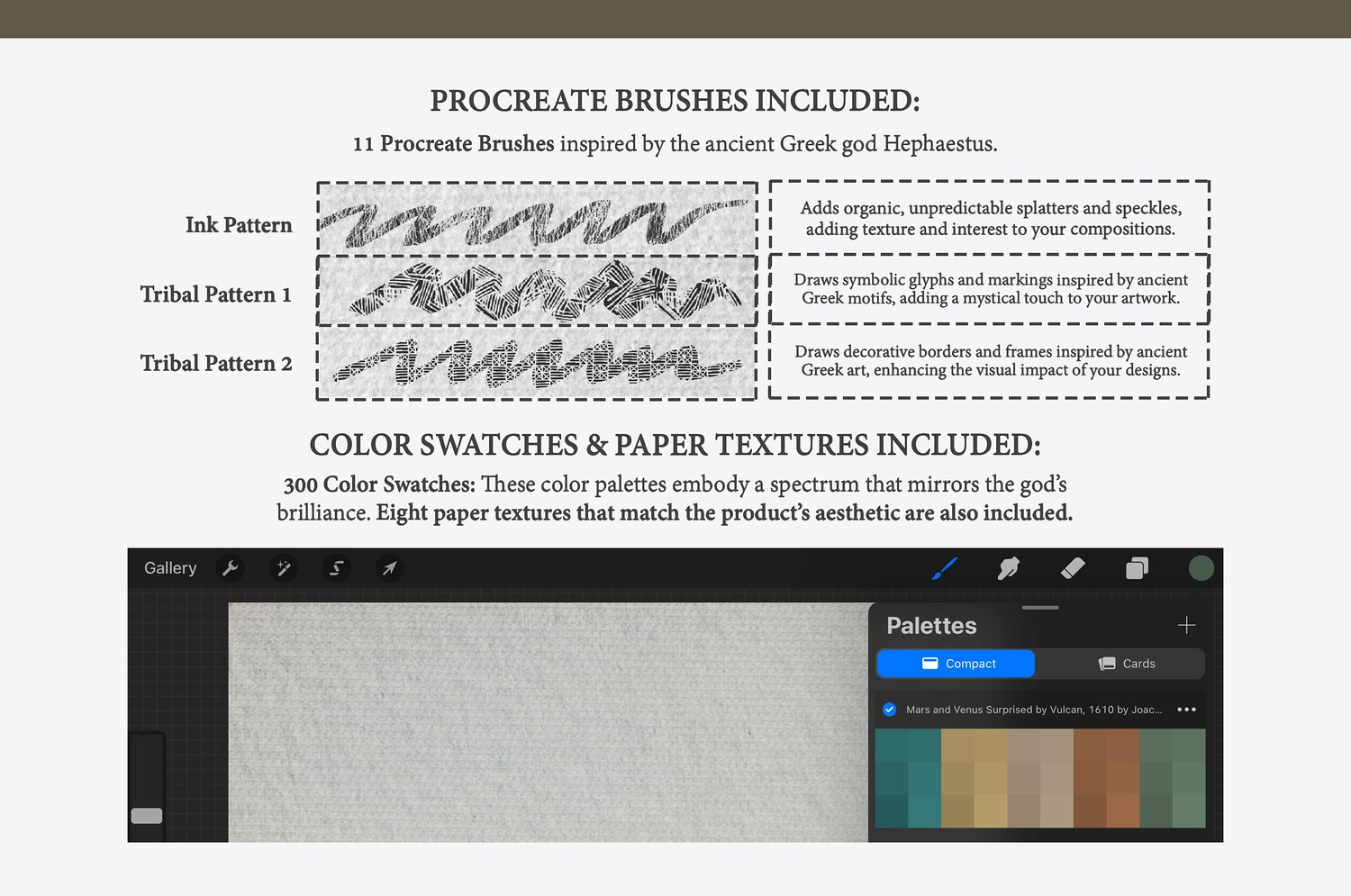The width and height of the screenshot is (1351, 896).
Task: Click the "Palettes" panel title
Action: tap(931, 626)
